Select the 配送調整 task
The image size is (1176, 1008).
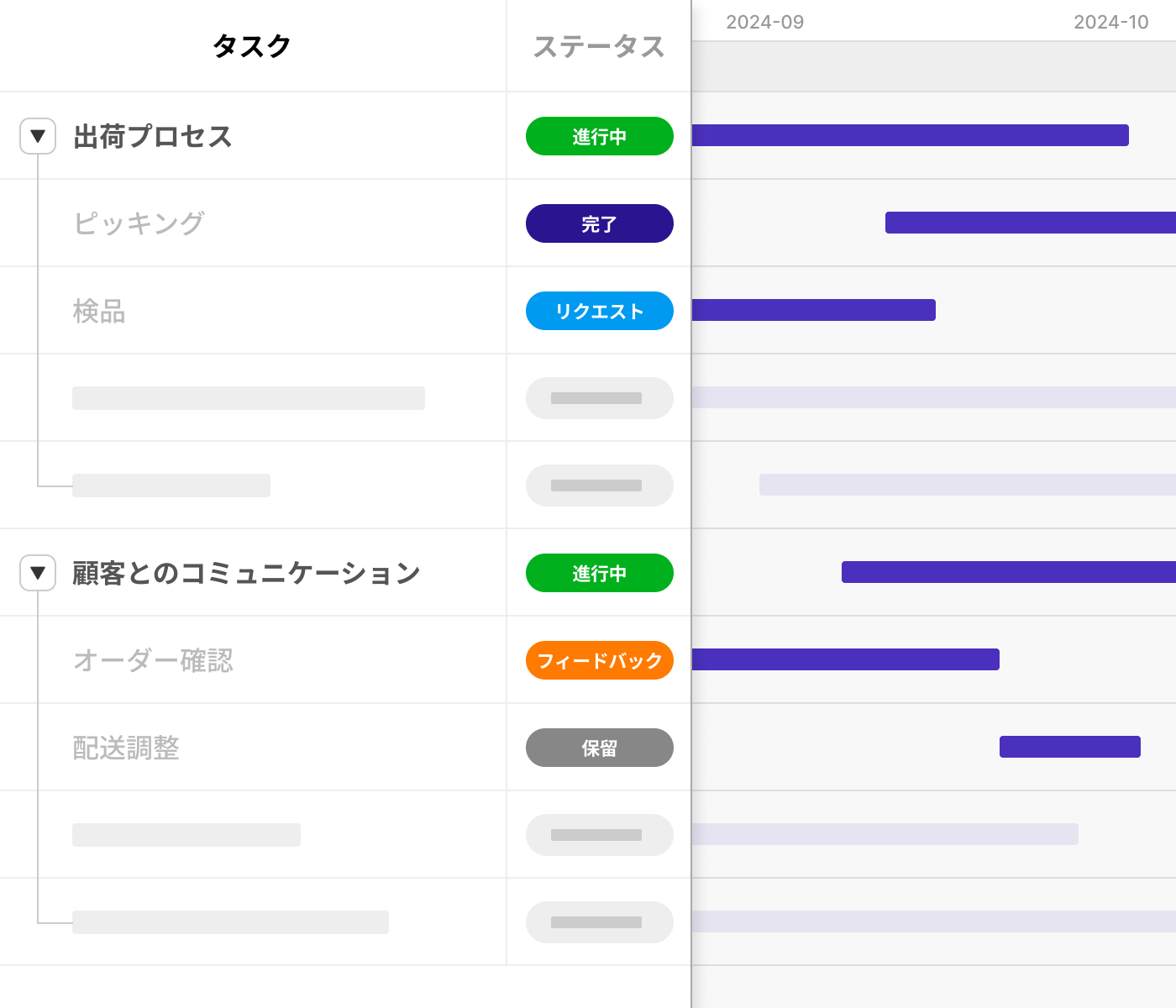coord(126,748)
